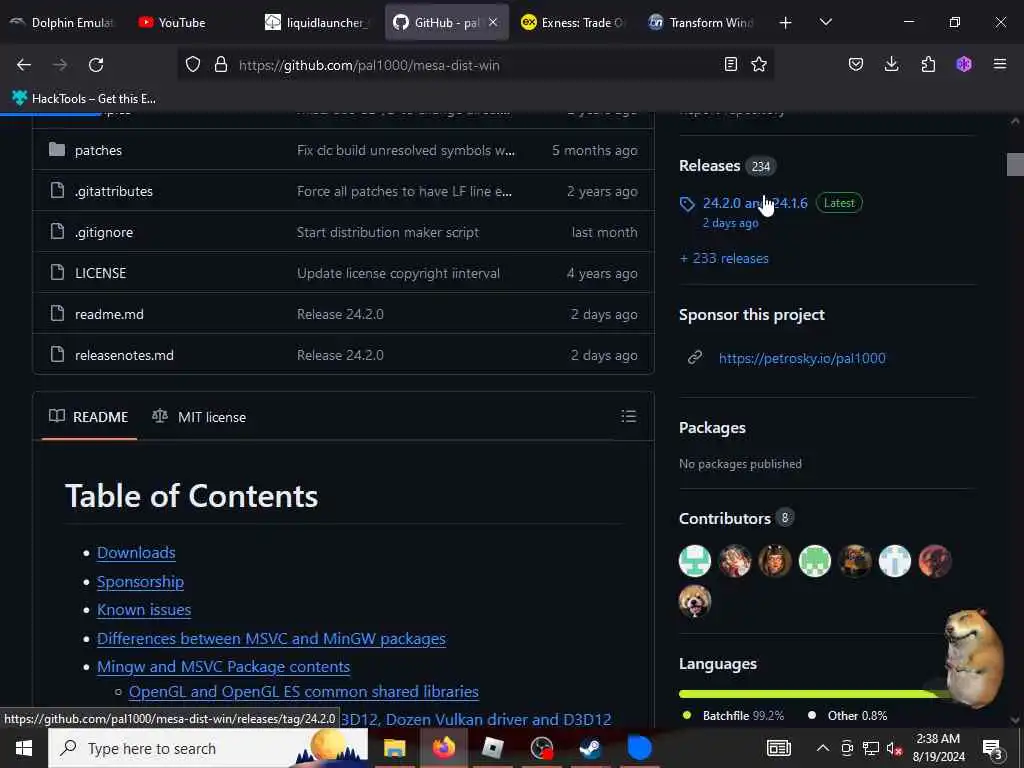Jump to Known issues section
The width and height of the screenshot is (1024, 768).
[144, 610]
